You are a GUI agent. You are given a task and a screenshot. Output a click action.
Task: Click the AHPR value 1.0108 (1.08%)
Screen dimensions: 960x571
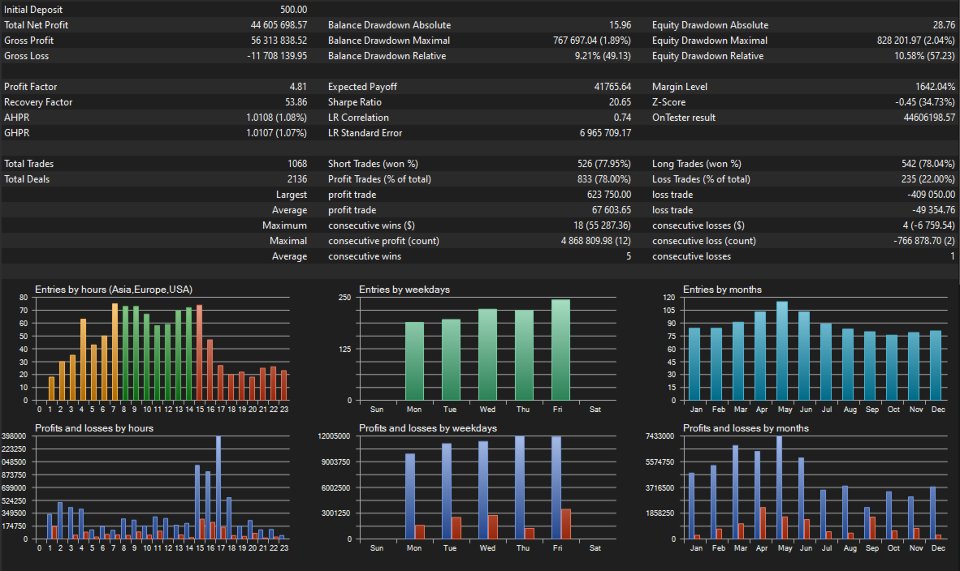coord(276,118)
